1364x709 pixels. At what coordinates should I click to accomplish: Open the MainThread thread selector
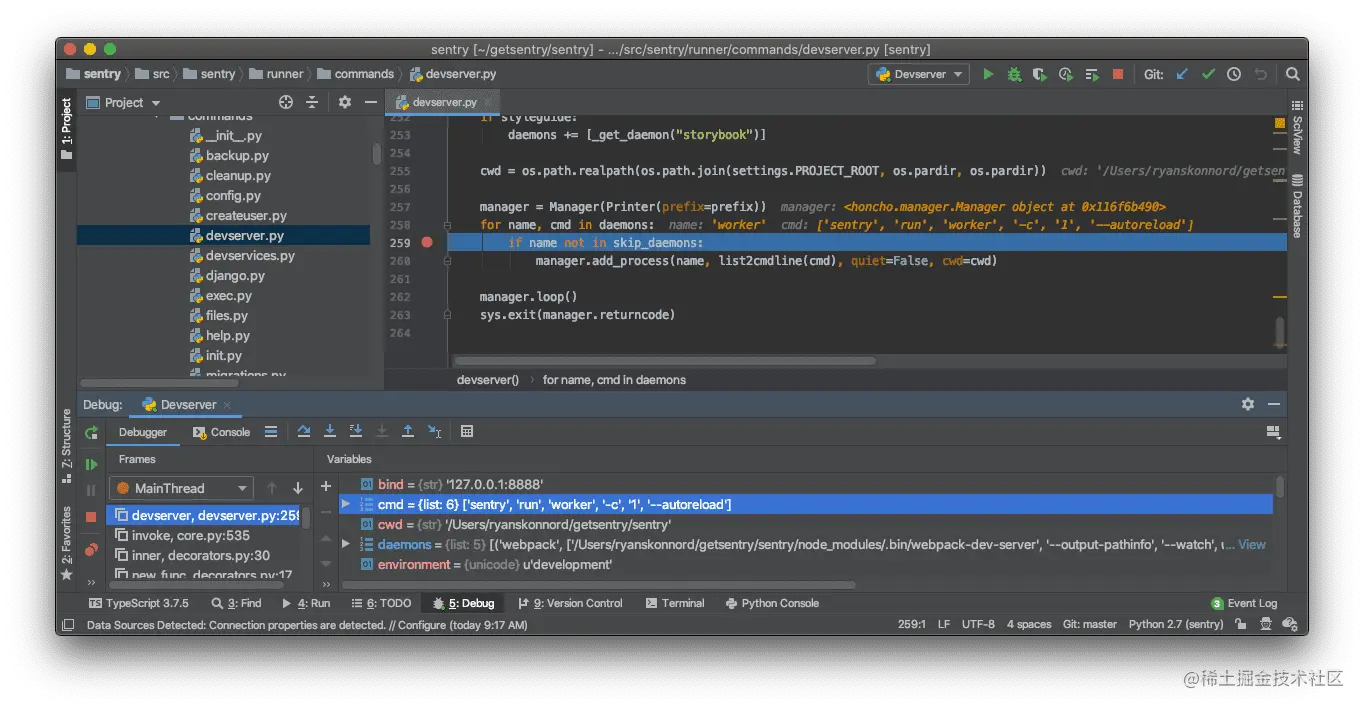tap(181, 488)
